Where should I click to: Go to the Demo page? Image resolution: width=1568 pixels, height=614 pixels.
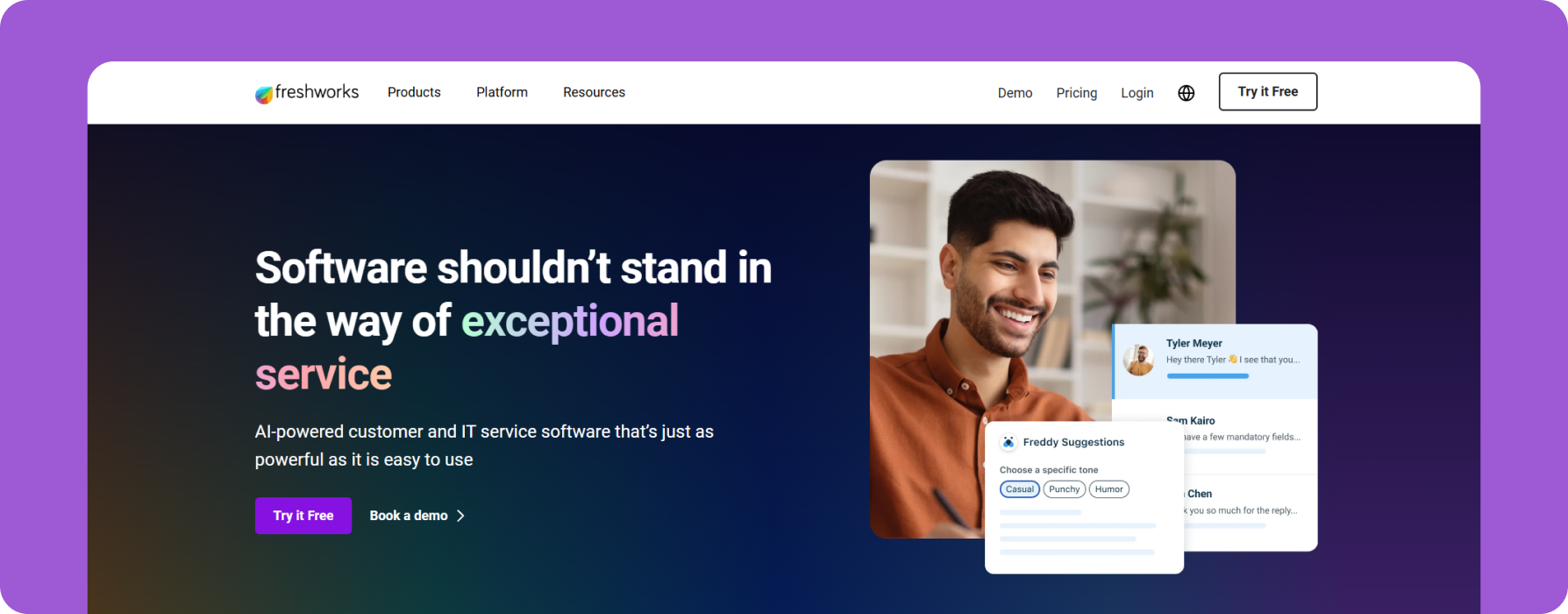(x=1015, y=93)
